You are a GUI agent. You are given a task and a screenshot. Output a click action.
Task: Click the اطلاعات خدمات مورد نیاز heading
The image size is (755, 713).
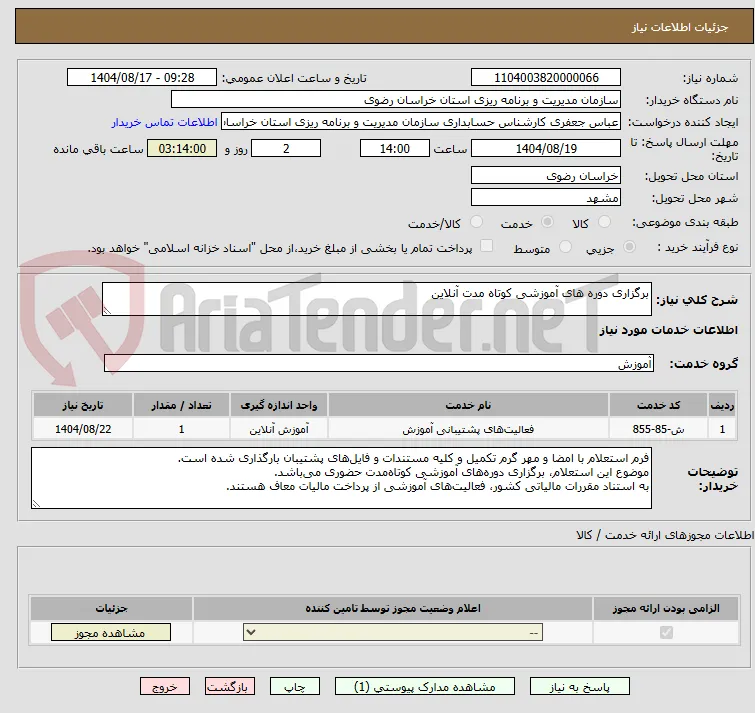click(x=668, y=330)
